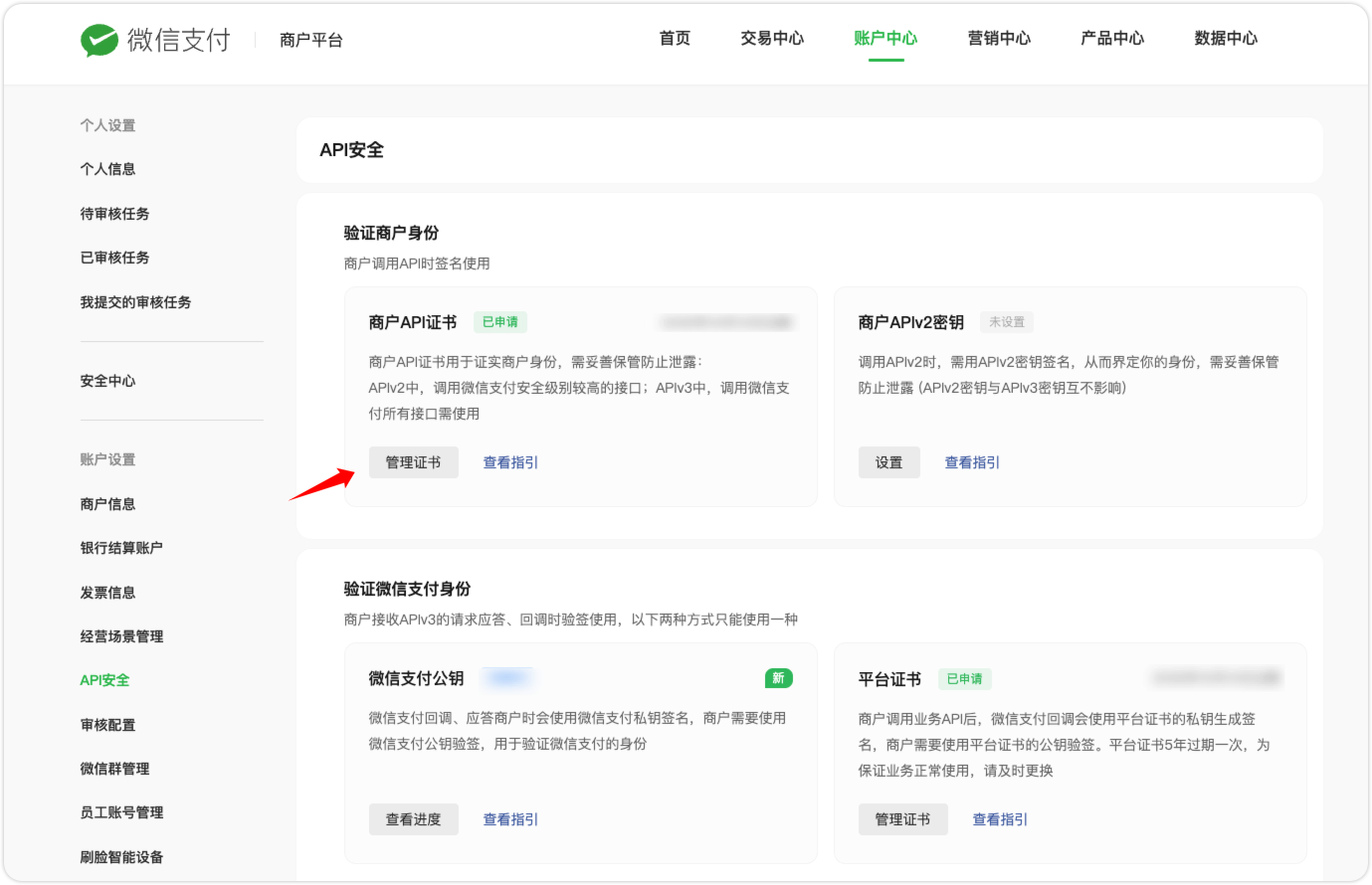Screen dimensions: 1372x885
Task: Select 个人信息 in the sidebar
Action: (107, 169)
